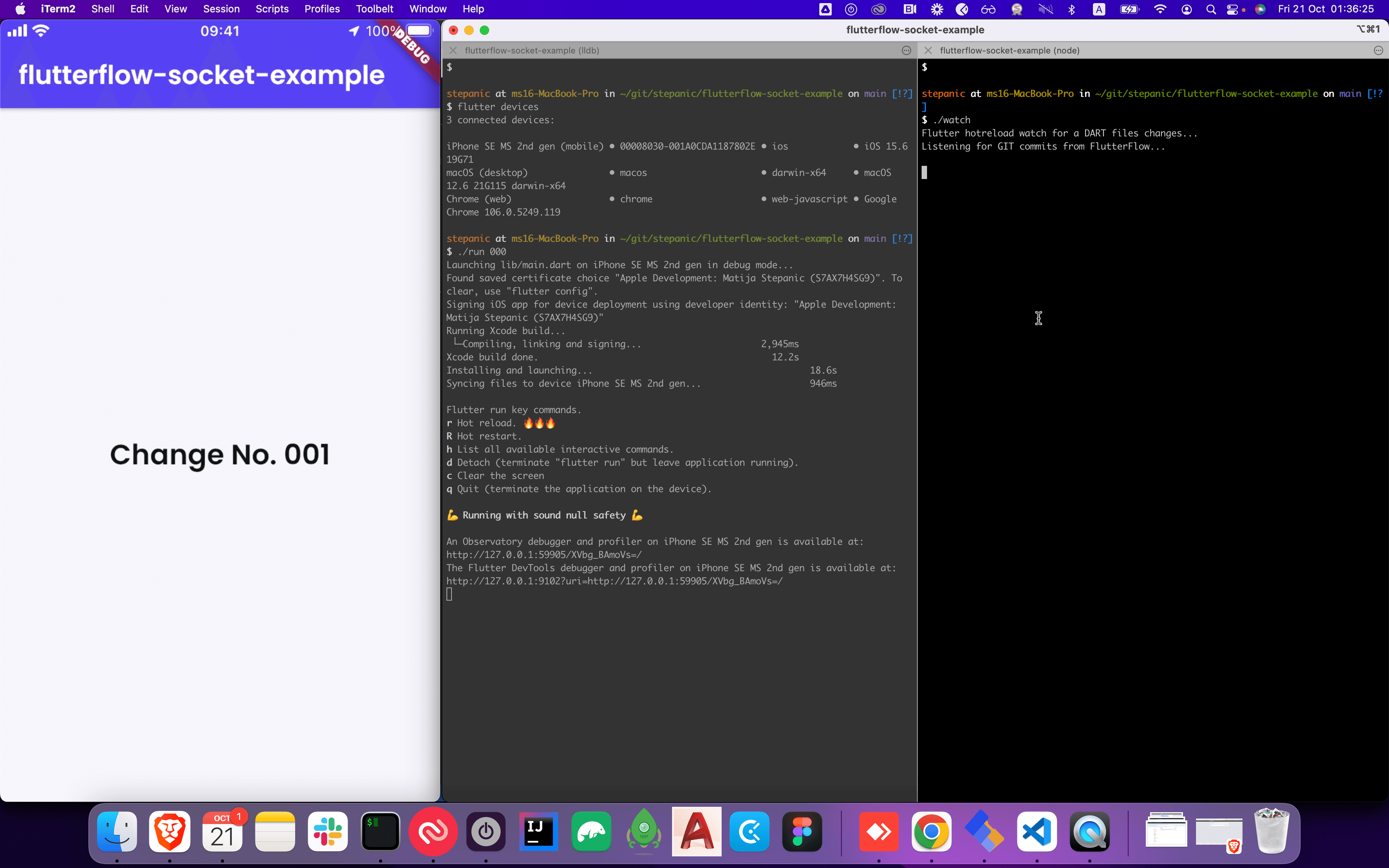Open the Toolbelt menu
Viewport: 1389px width, 868px height.
[374, 9]
